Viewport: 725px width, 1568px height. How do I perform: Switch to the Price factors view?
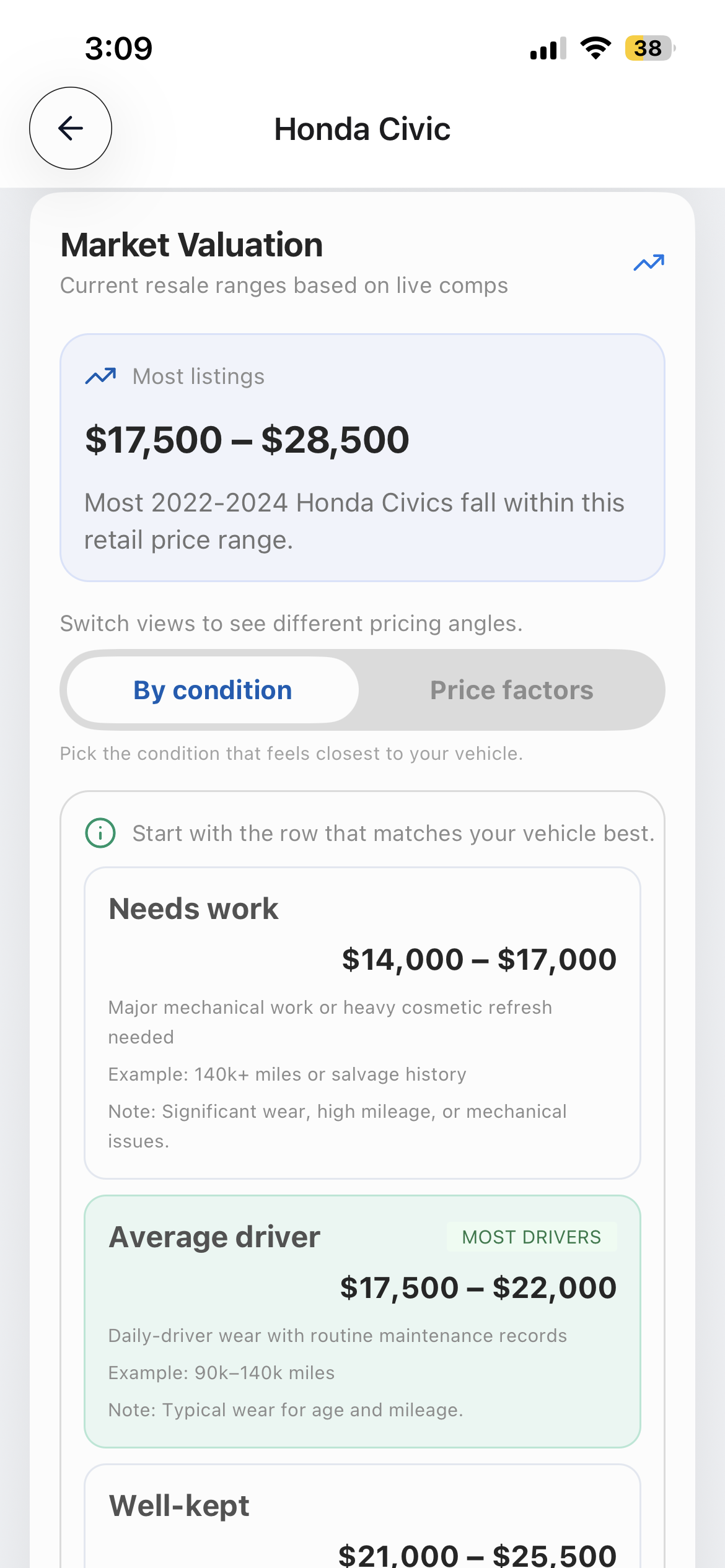point(511,690)
